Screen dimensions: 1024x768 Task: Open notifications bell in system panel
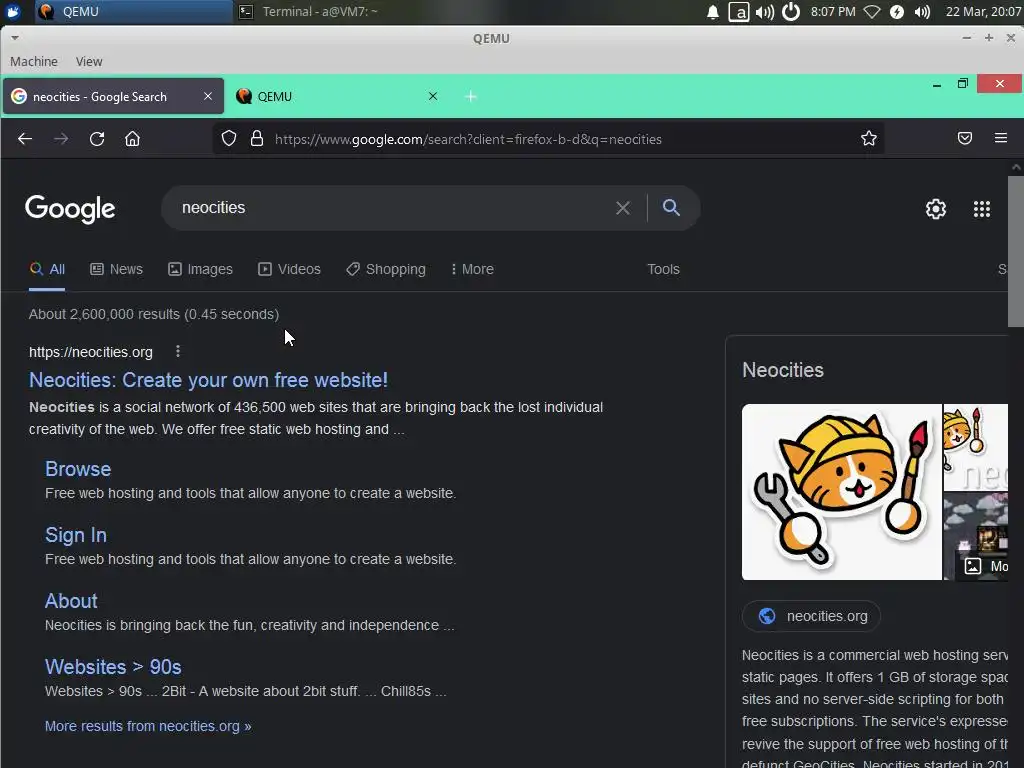(713, 12)
